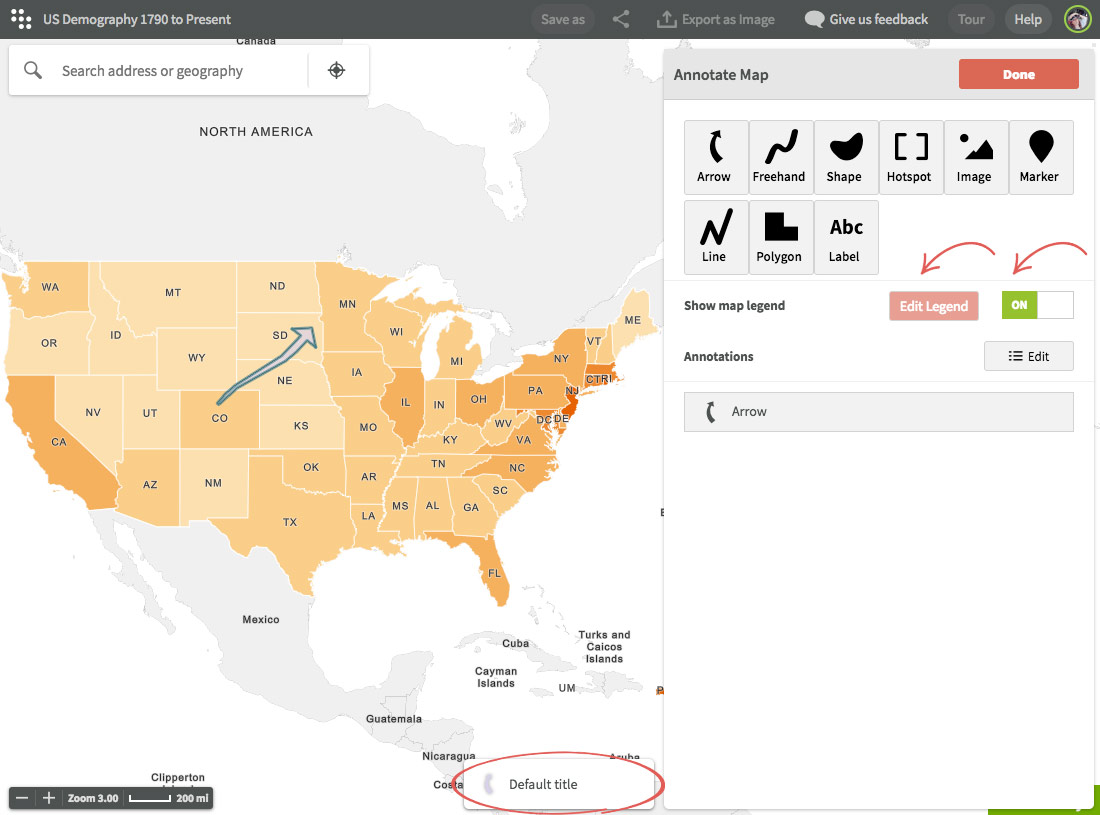The height and width of the screenshot is (815, 1100).
Task: Click the OH state label
Action: pyautogui.click(x=478, y=399)
